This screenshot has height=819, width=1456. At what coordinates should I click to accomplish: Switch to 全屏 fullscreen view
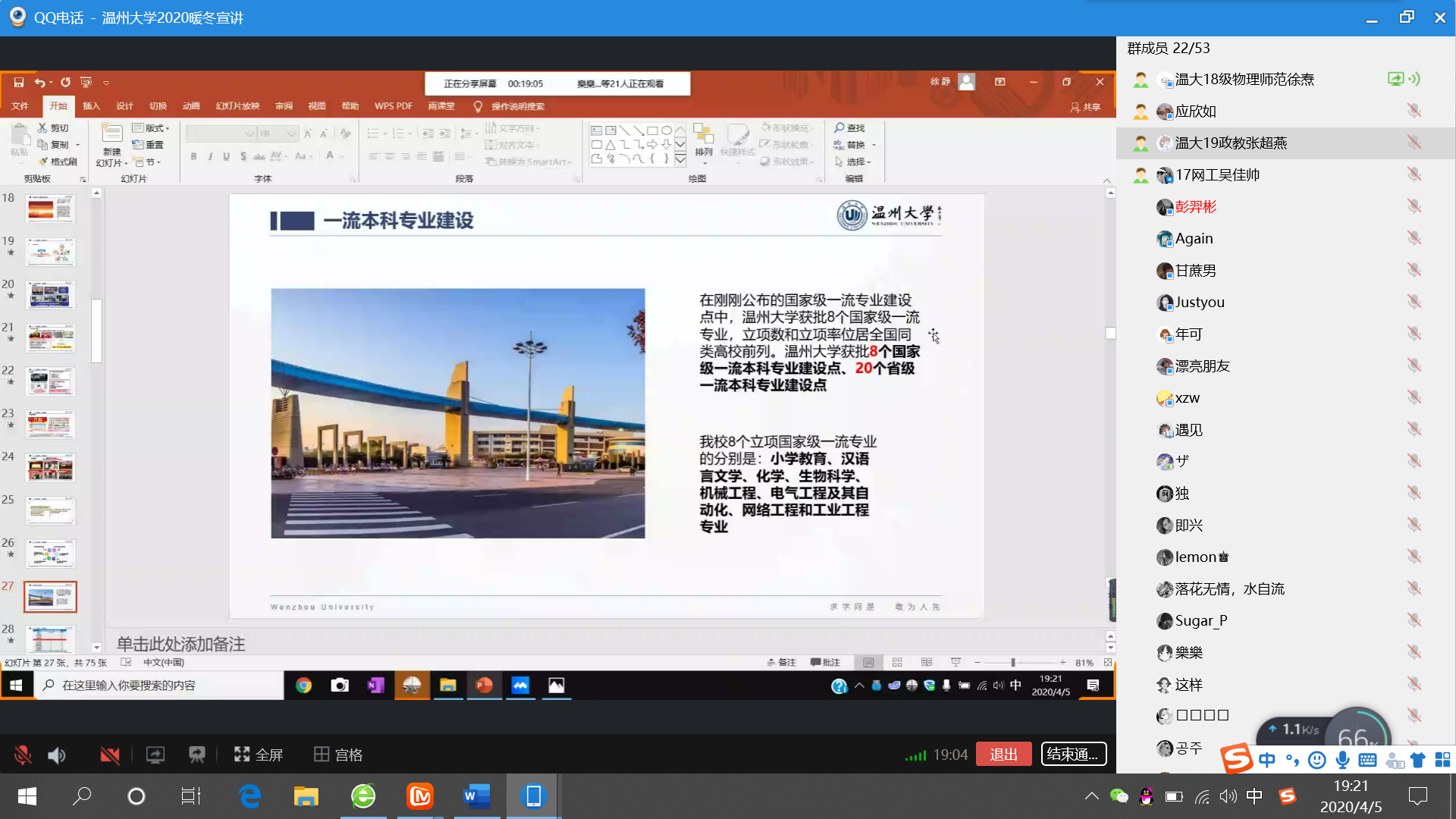point(259,755)
